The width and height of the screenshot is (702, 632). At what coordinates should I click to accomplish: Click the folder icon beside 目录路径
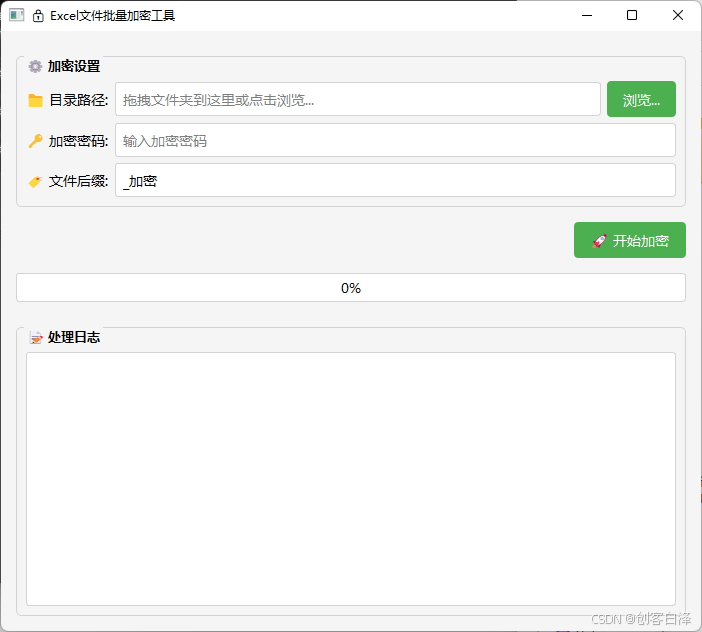coord(35,100)
